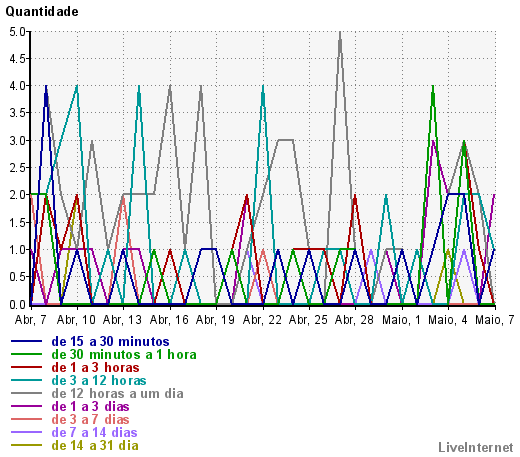Click the 'Abr, 22' date label

coord(262,320)
